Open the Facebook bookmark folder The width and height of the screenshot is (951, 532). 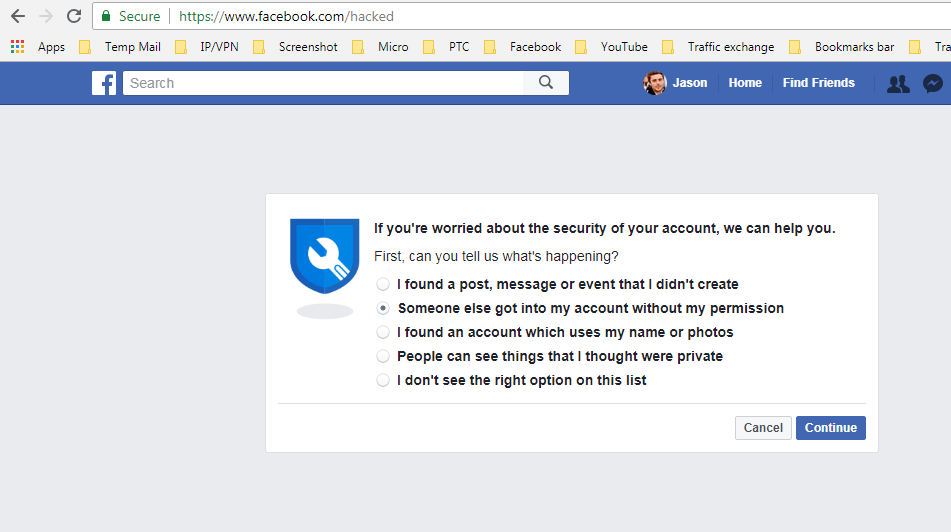tap(523, 47)
